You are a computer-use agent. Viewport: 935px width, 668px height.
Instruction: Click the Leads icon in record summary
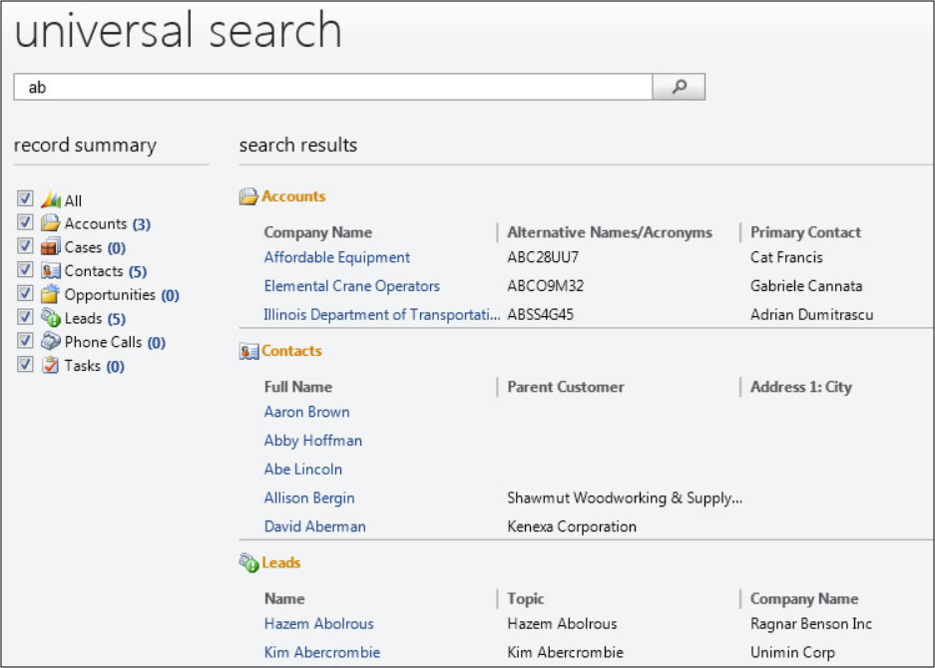click(x=51, y=318)
